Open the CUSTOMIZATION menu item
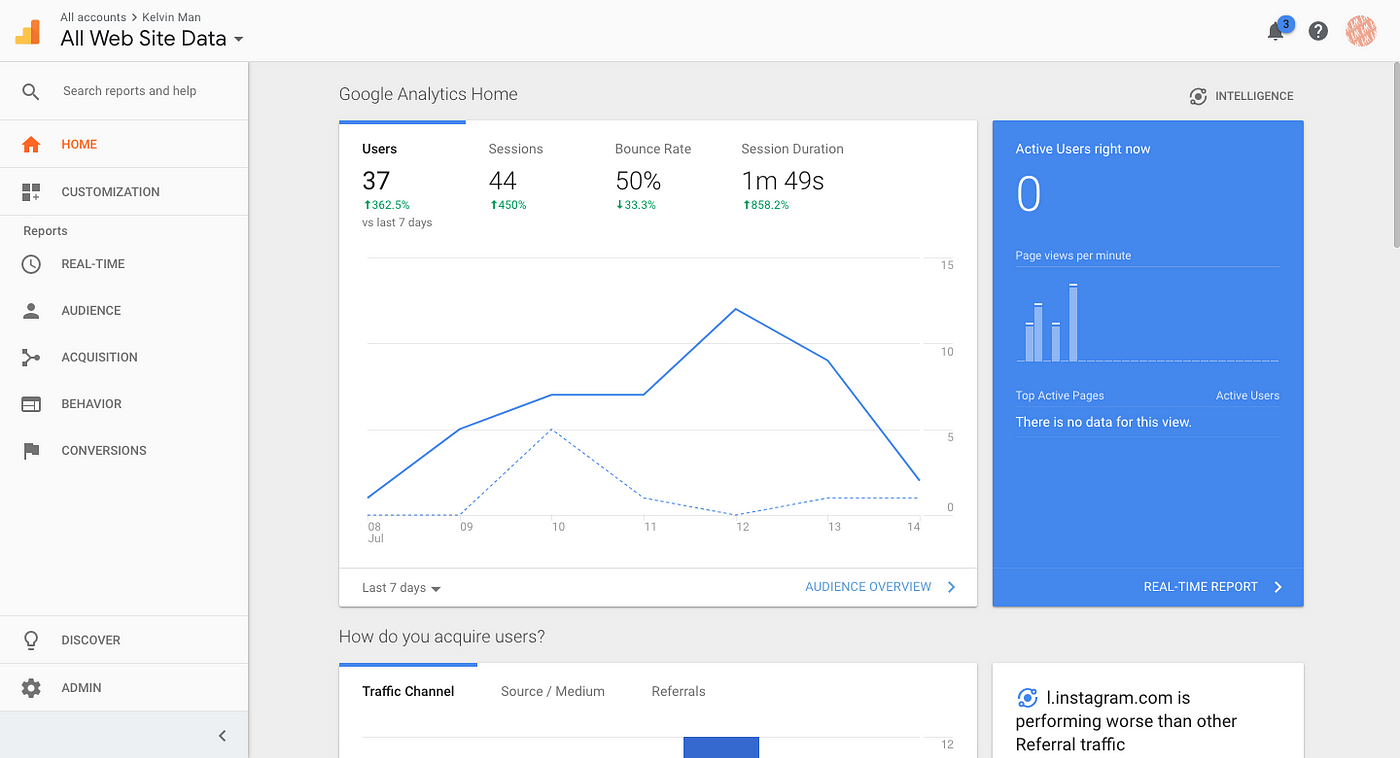Screen dimensions: 1400x758 tap(124, 192)
